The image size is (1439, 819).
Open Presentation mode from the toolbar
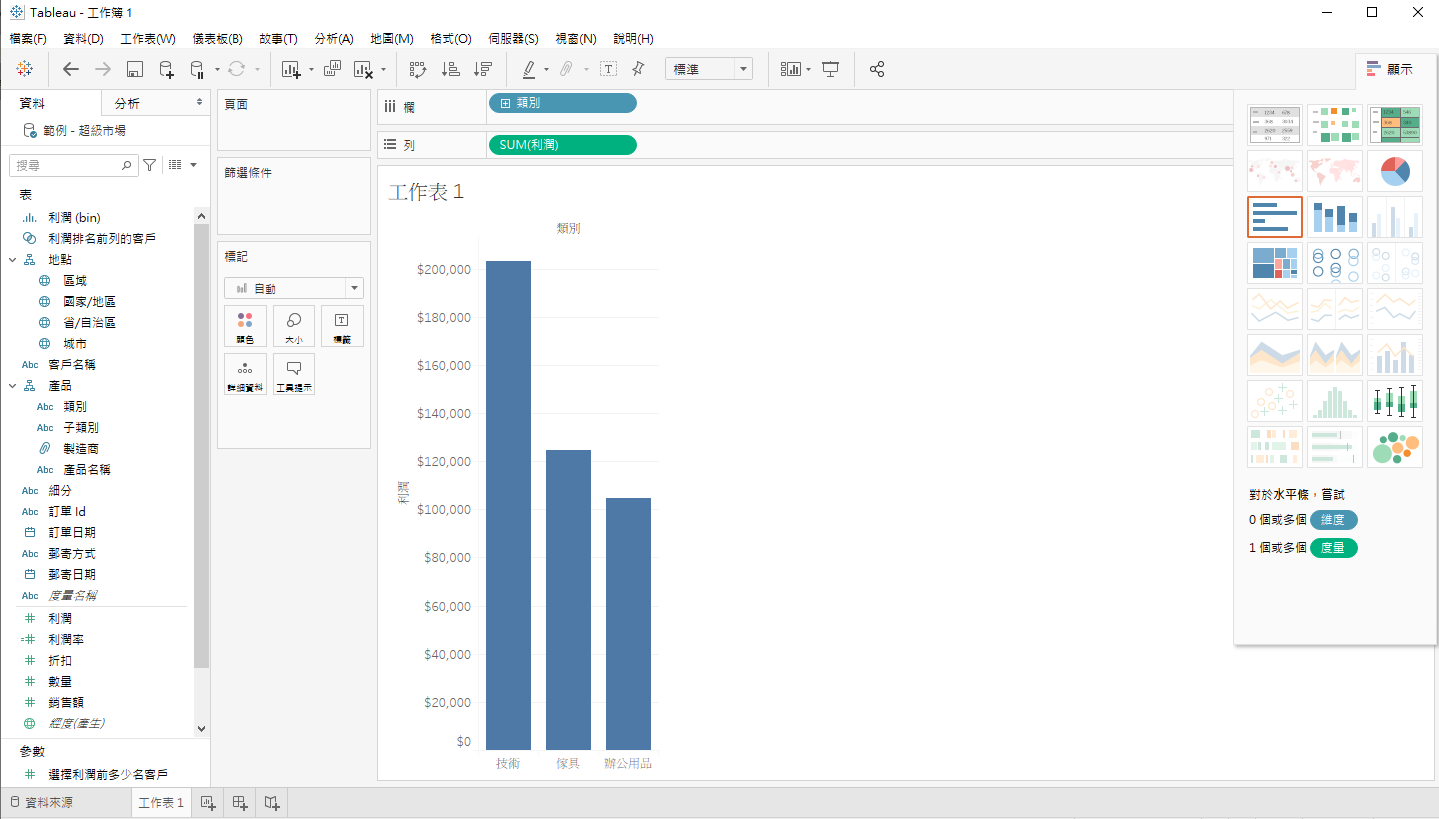[x=830, y=69]
